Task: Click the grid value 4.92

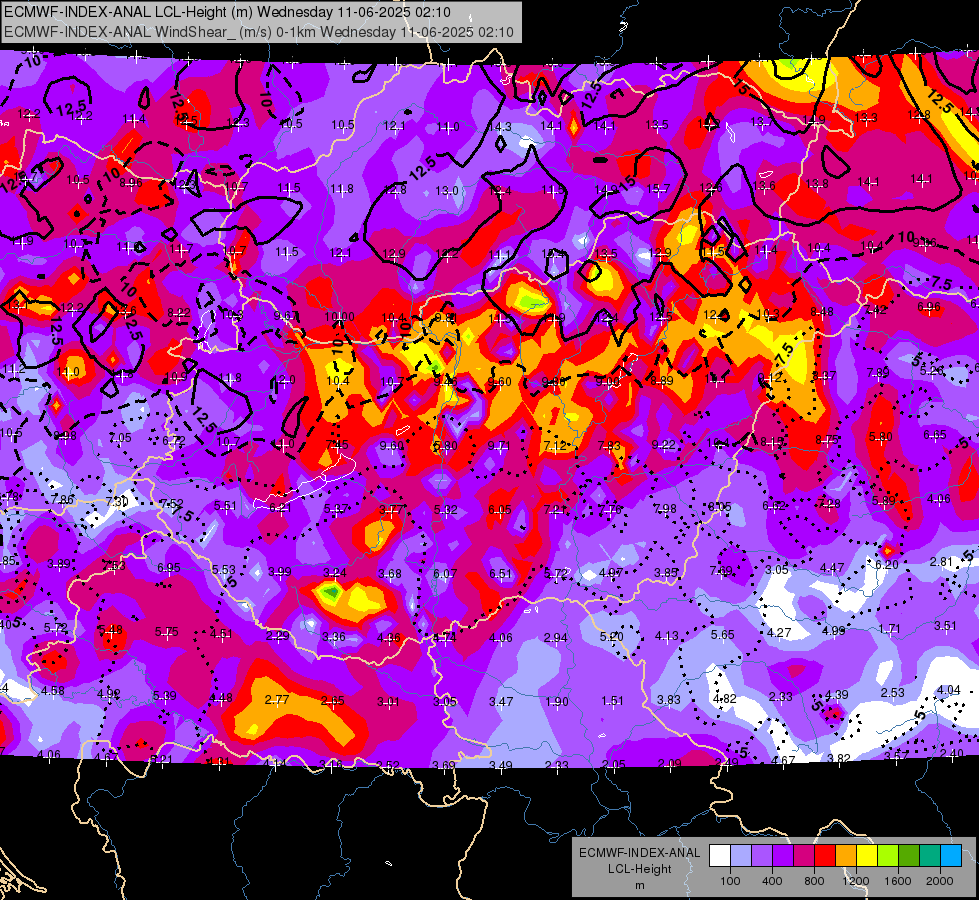Action: coord(108,693)
